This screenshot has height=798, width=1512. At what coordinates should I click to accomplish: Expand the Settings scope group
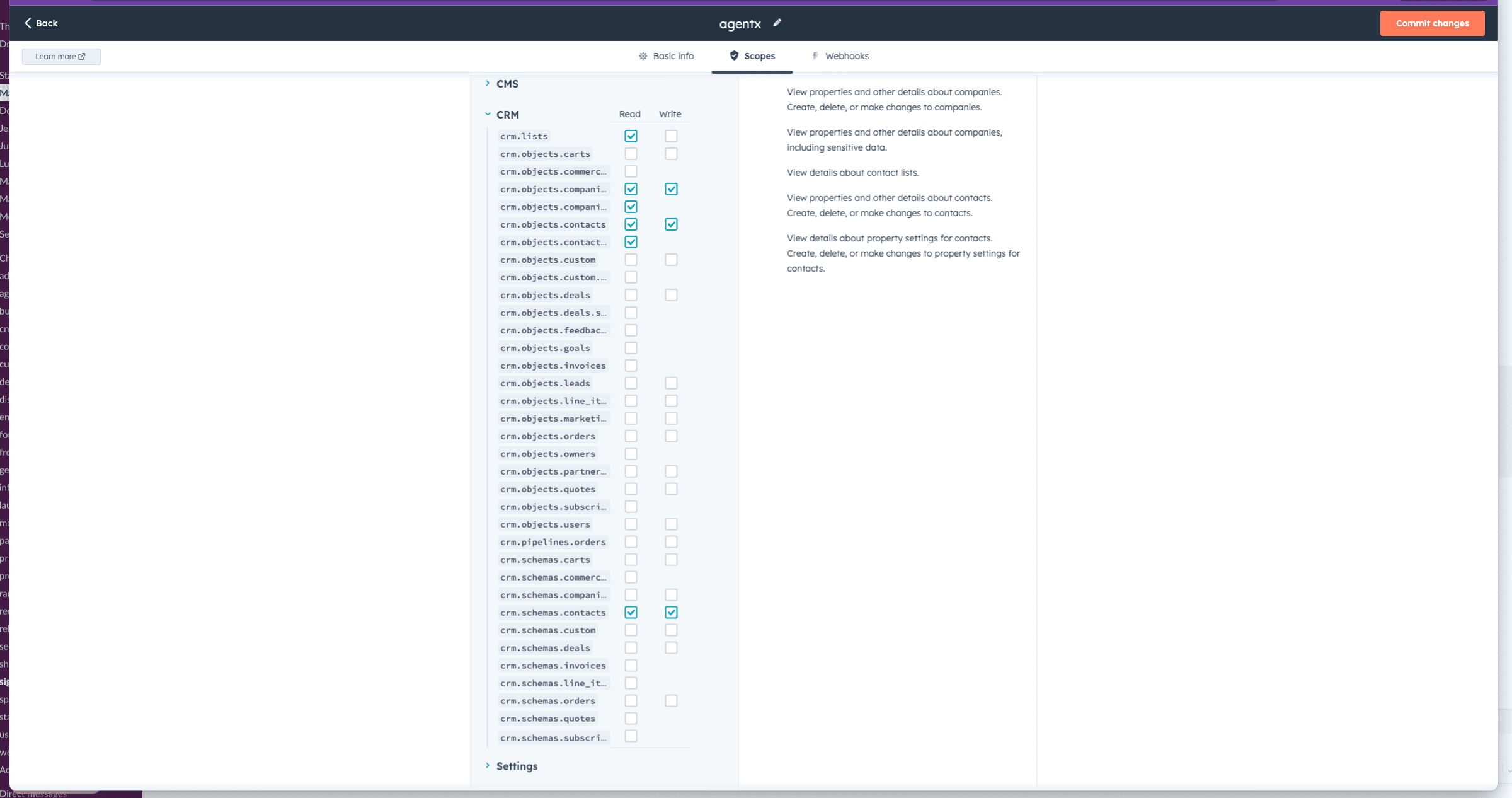(488, 765)
